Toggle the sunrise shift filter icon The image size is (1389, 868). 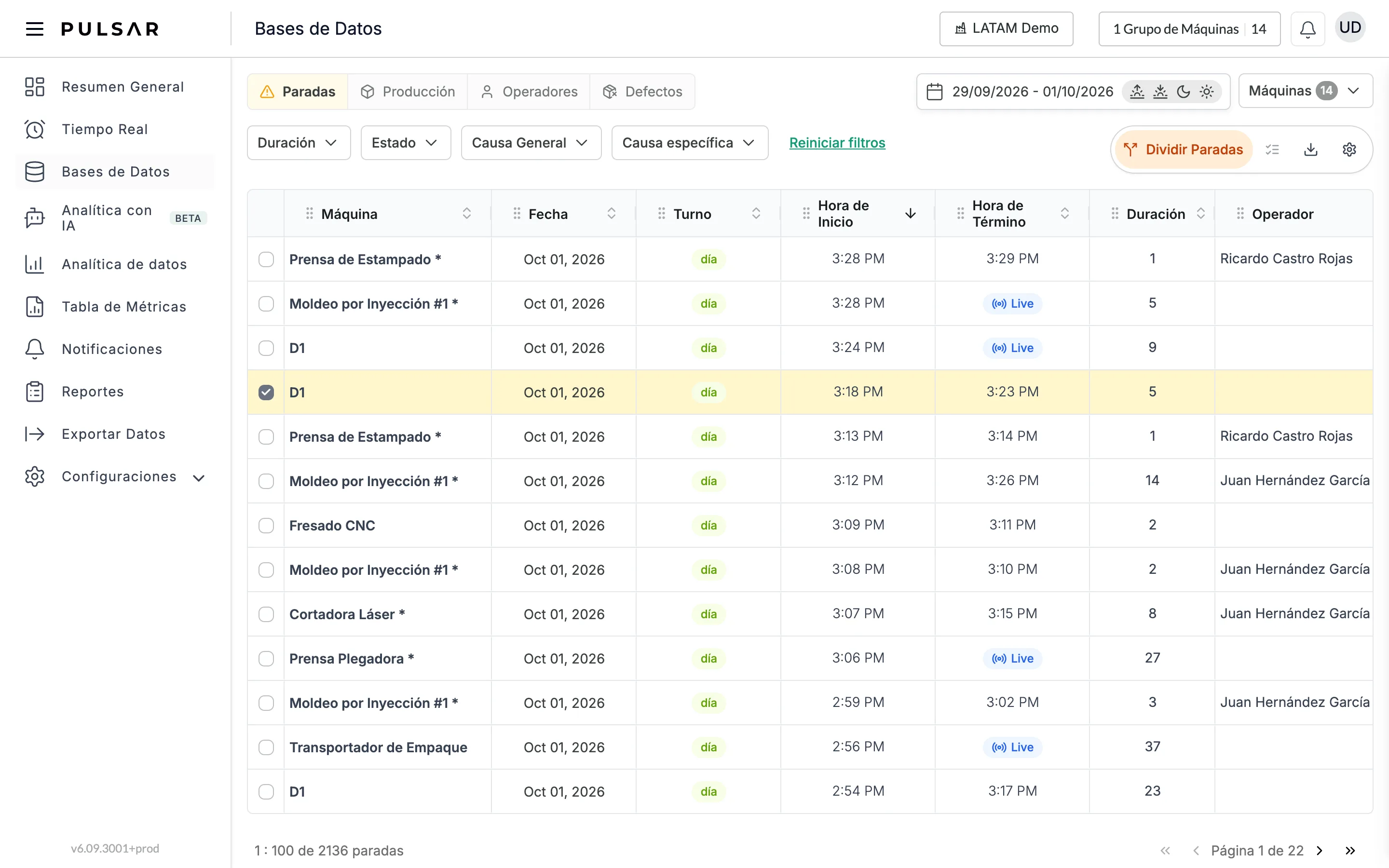tap(1137, 92)
